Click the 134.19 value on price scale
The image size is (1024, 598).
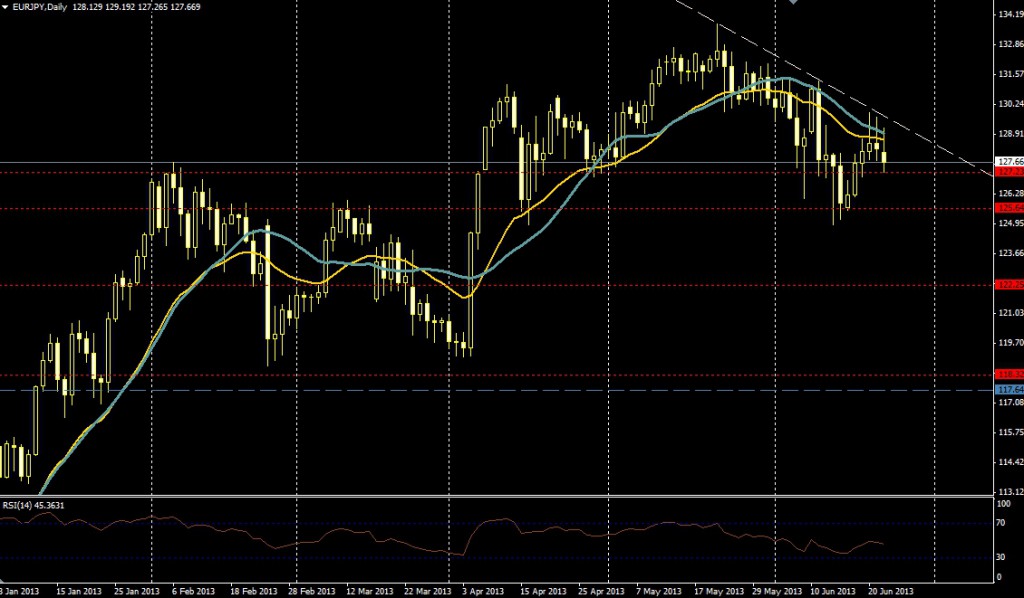1009,15
